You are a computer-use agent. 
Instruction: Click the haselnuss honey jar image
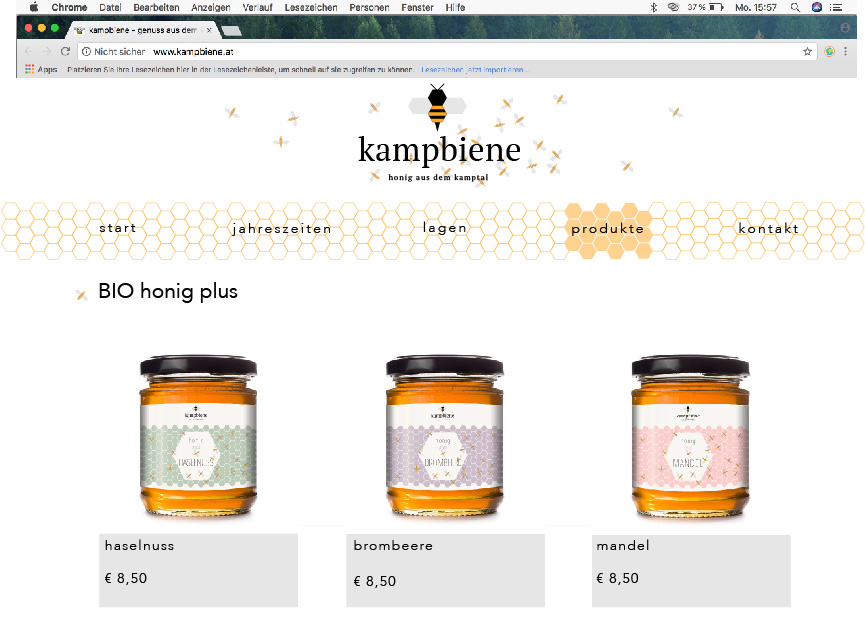[x=198, y=436]
